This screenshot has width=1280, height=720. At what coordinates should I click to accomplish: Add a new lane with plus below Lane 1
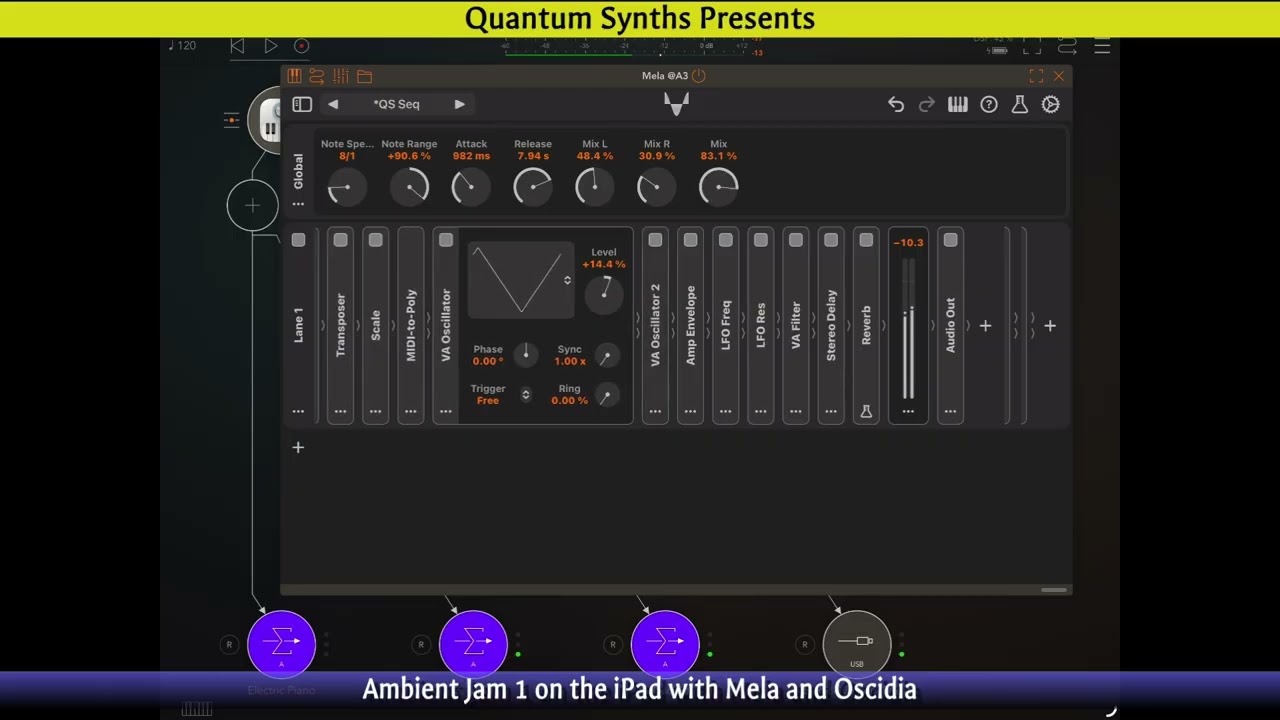coord(298,447)
